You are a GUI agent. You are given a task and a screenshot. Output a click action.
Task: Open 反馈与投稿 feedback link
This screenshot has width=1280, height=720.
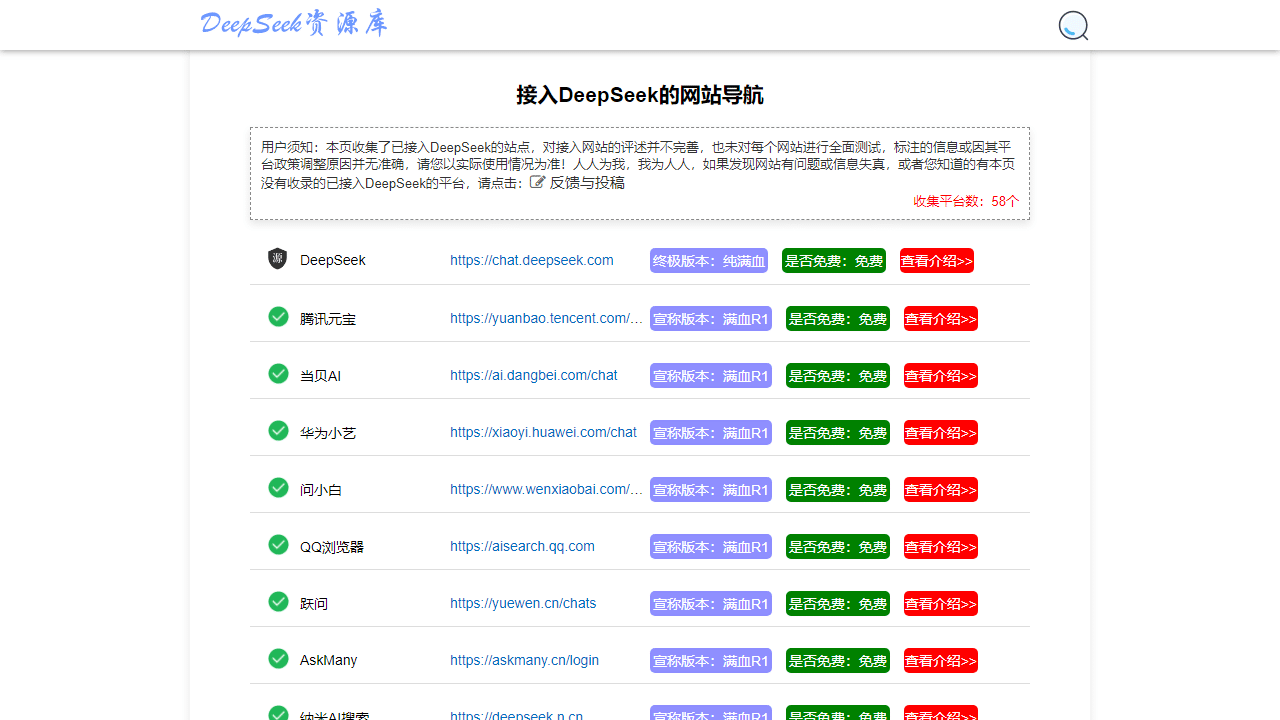tap(587, 183)
